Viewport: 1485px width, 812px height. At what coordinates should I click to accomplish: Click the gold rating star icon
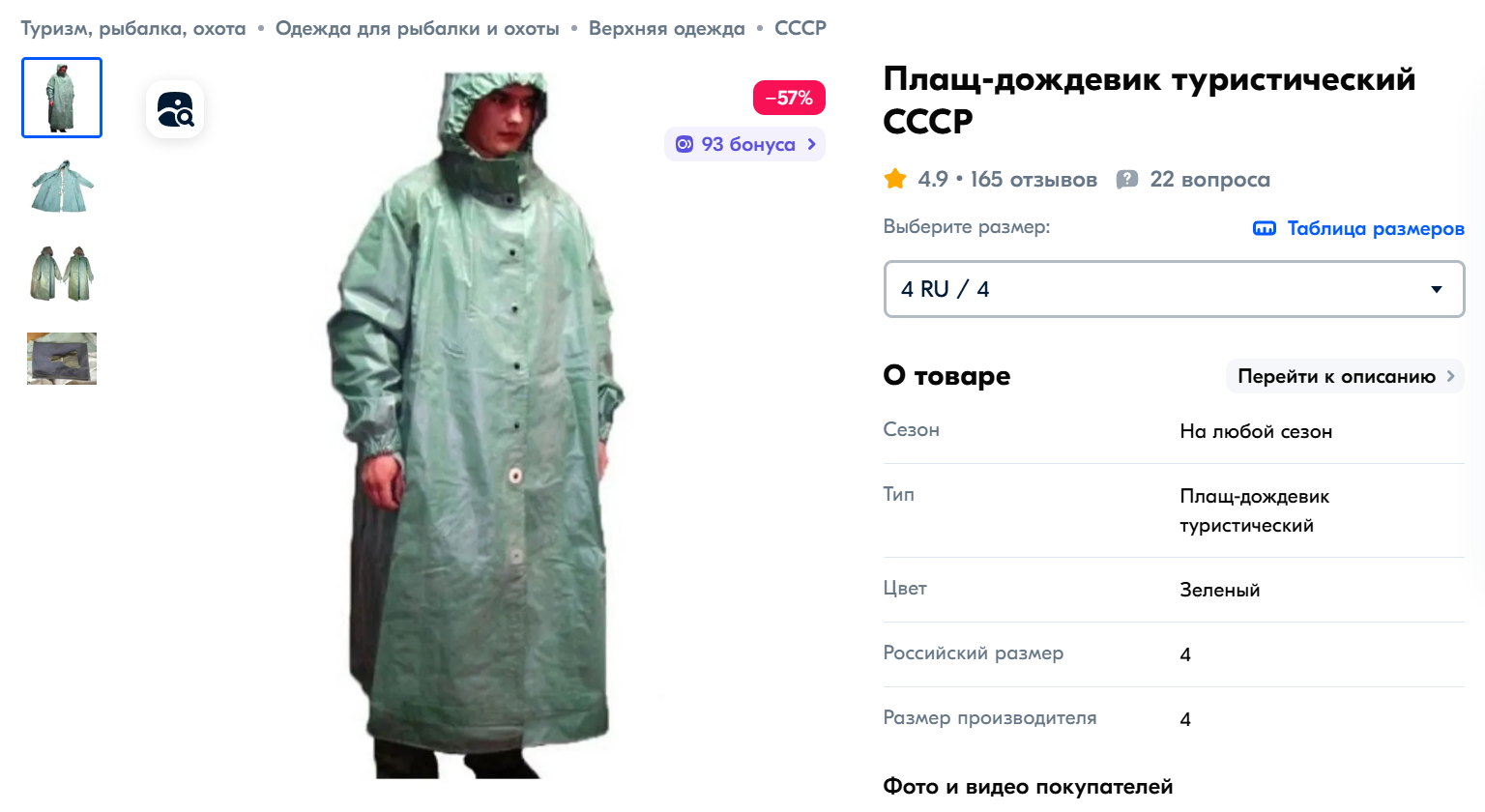tap(895, 179)
